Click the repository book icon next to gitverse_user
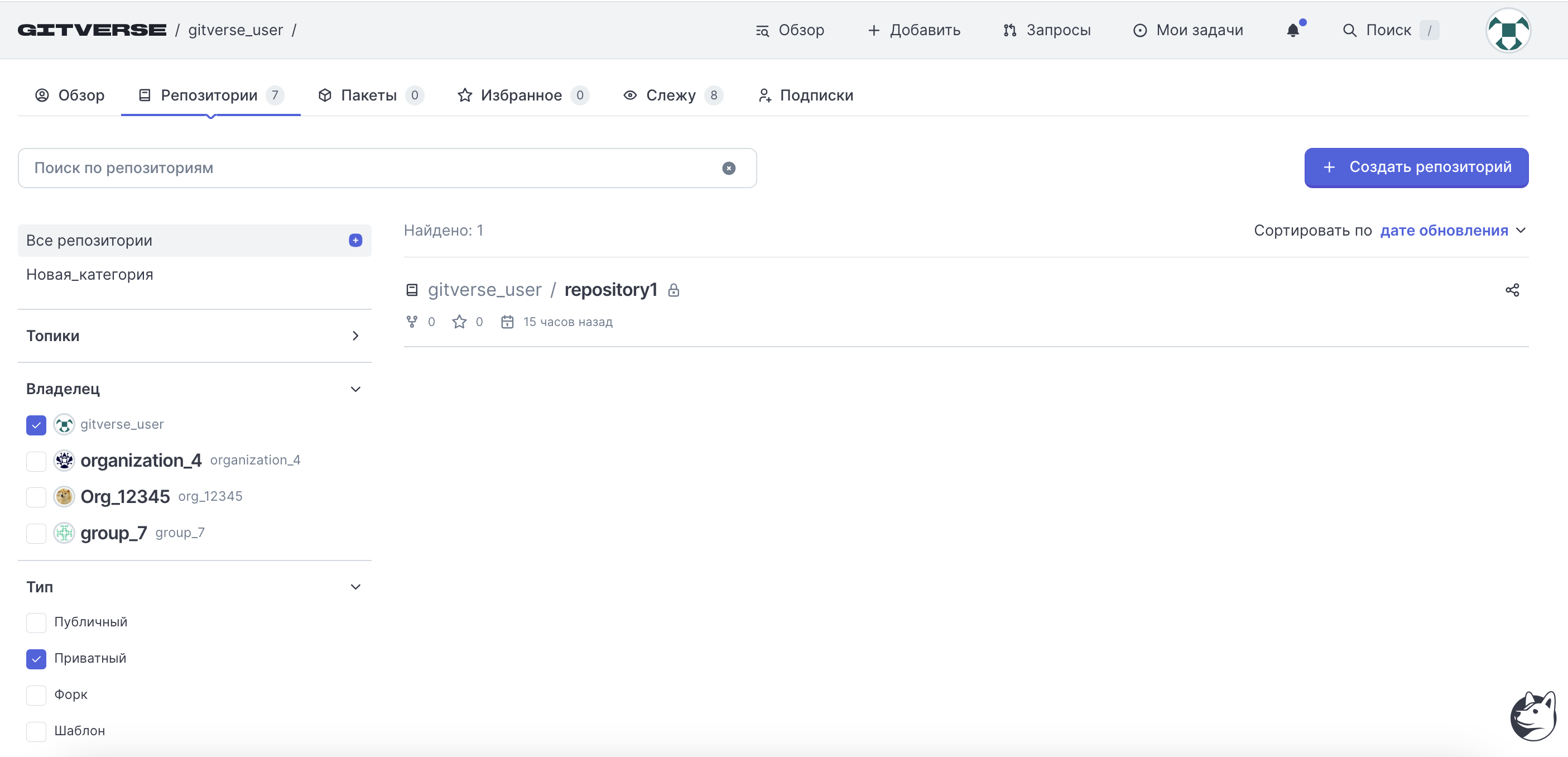This screenshot has width=1568, height=757. pyautogui.click(x=412, y=290)
